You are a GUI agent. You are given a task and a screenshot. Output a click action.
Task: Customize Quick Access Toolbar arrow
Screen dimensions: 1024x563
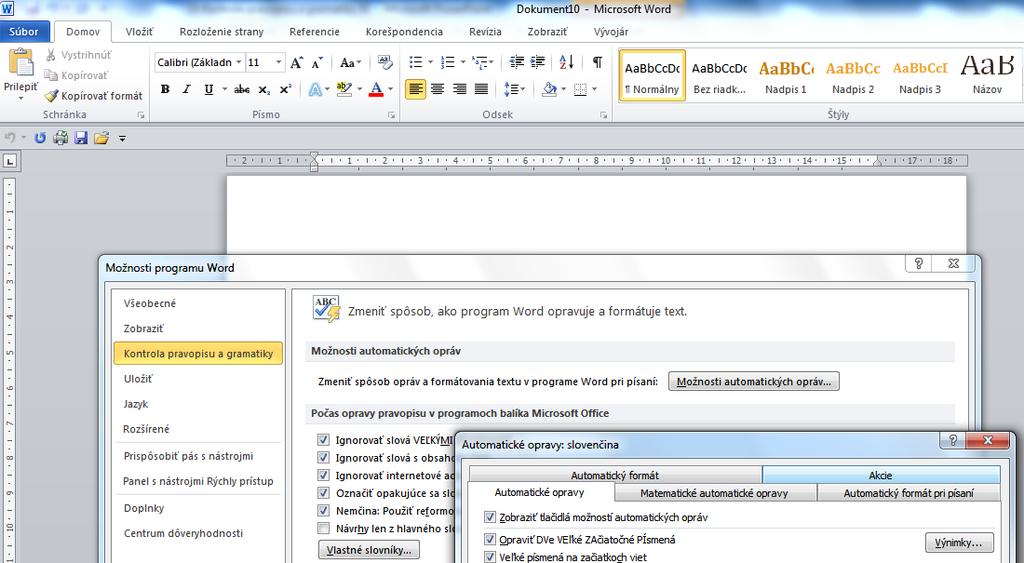pos(122,138)
